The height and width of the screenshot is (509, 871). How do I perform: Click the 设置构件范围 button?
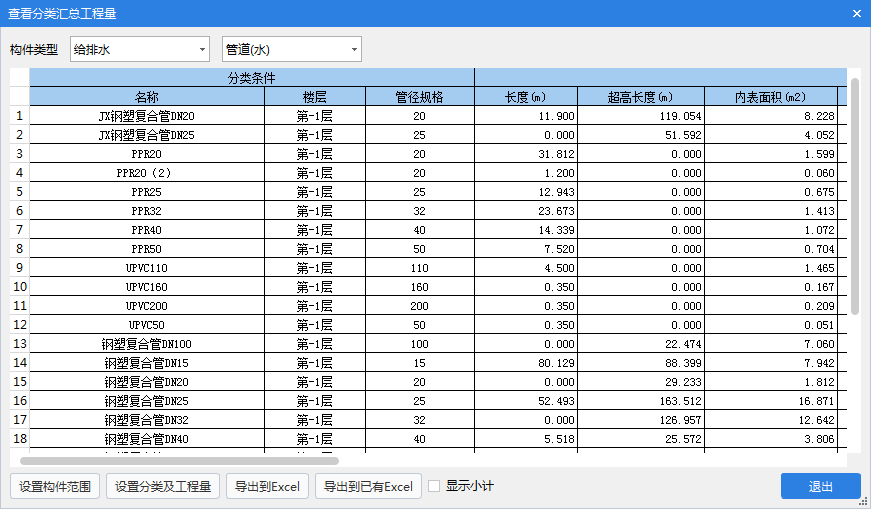coord(55,487)
